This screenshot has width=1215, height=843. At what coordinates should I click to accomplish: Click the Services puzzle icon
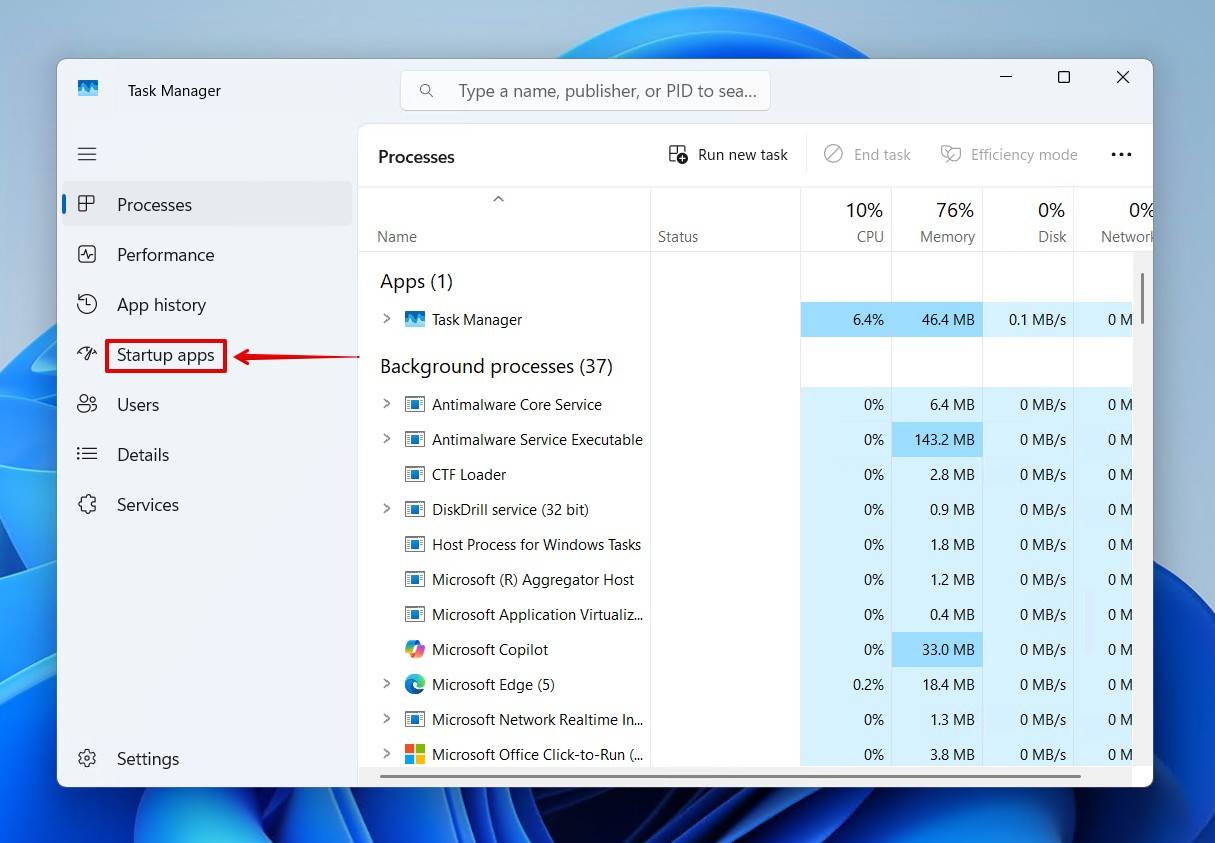[87, 504]
